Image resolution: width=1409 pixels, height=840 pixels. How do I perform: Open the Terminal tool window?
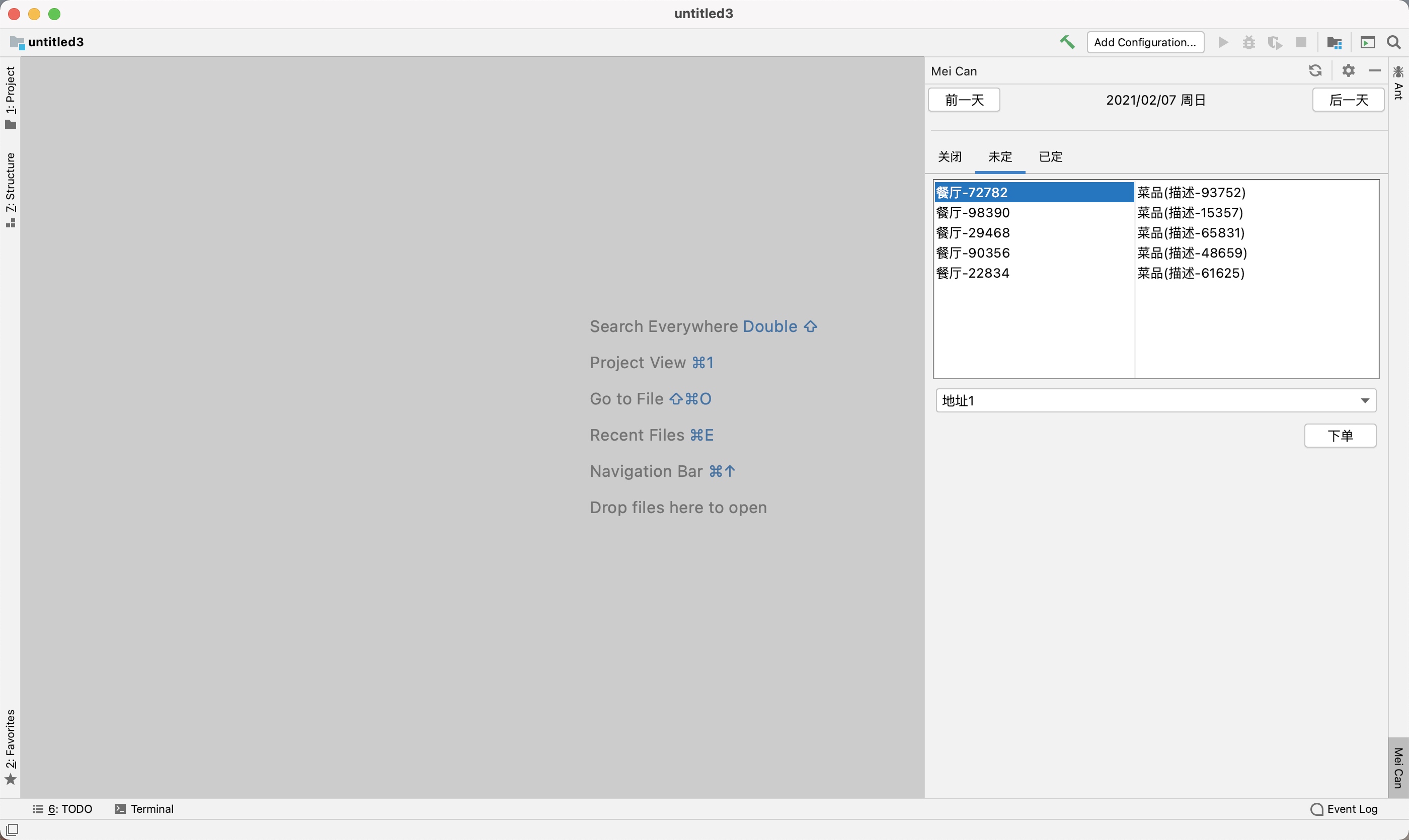pyautogui.click(x=144, y=809)
